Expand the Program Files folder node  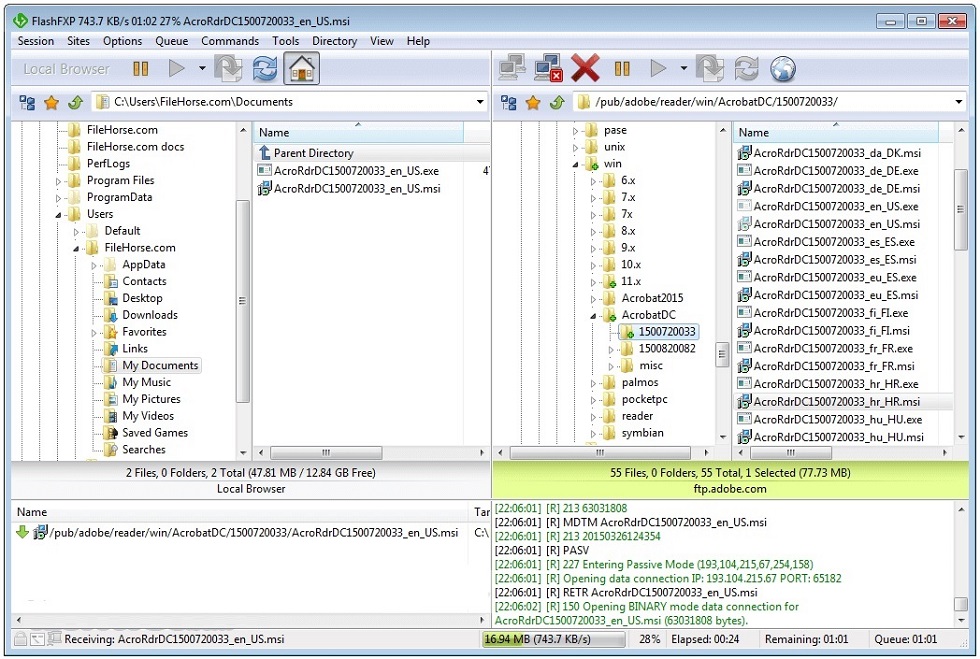(58, 181)
